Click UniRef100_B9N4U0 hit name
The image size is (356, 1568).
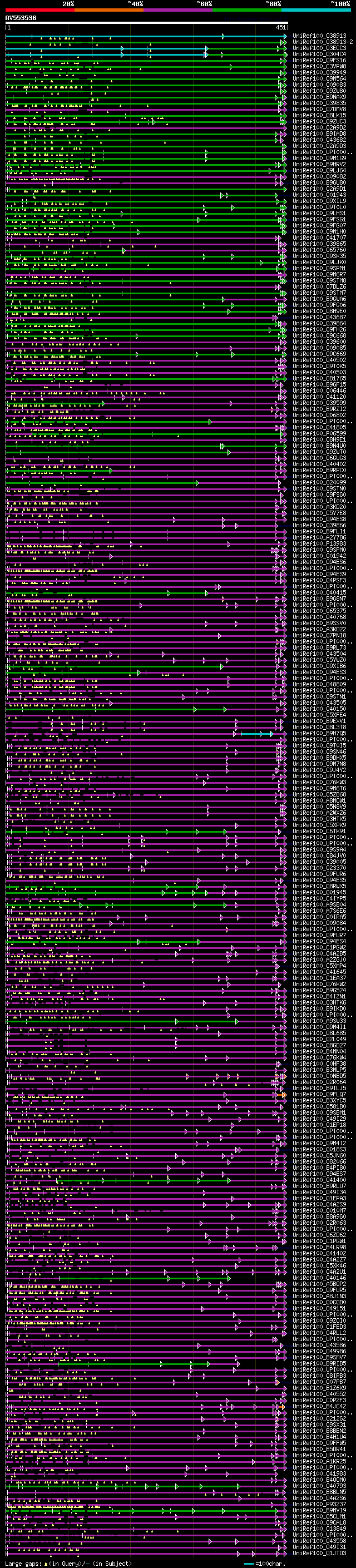[x=319, y=446]
